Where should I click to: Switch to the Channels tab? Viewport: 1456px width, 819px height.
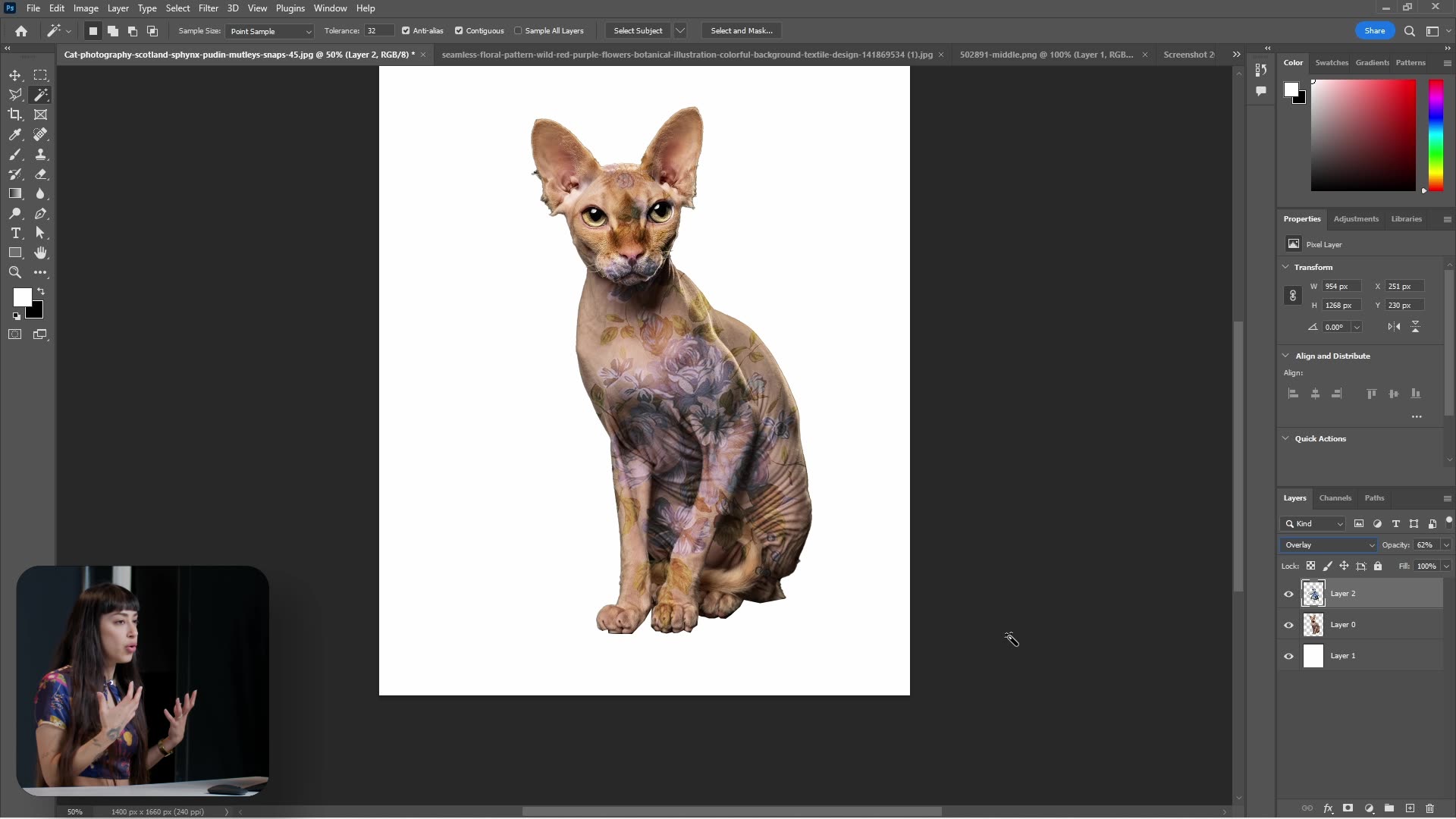click(1335, 498)
